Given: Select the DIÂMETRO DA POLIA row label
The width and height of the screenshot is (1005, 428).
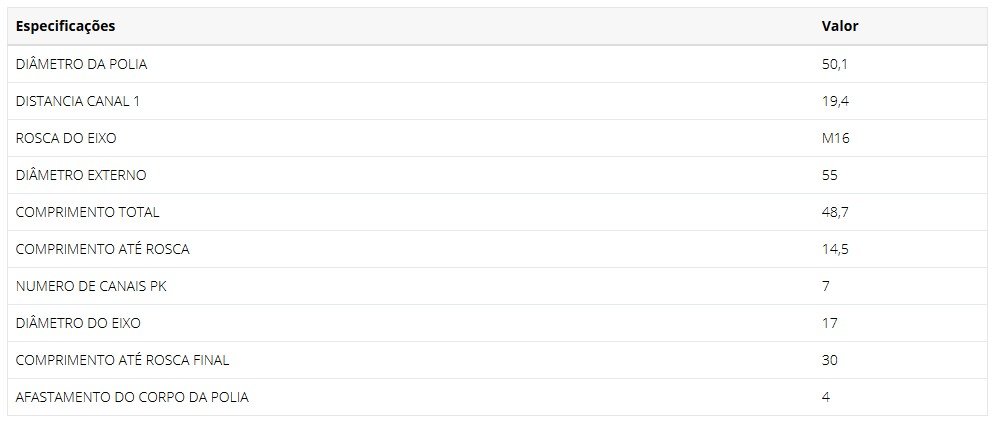Looking at the screenshot, I should coord(81,64).
